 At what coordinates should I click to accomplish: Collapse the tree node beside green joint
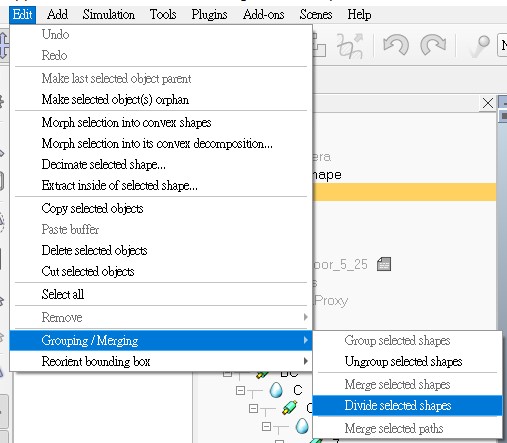253,408
